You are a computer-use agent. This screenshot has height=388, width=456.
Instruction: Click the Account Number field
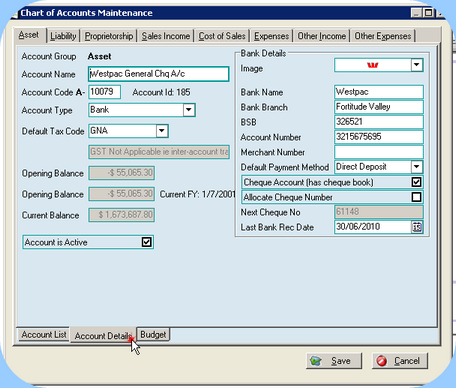379,137
